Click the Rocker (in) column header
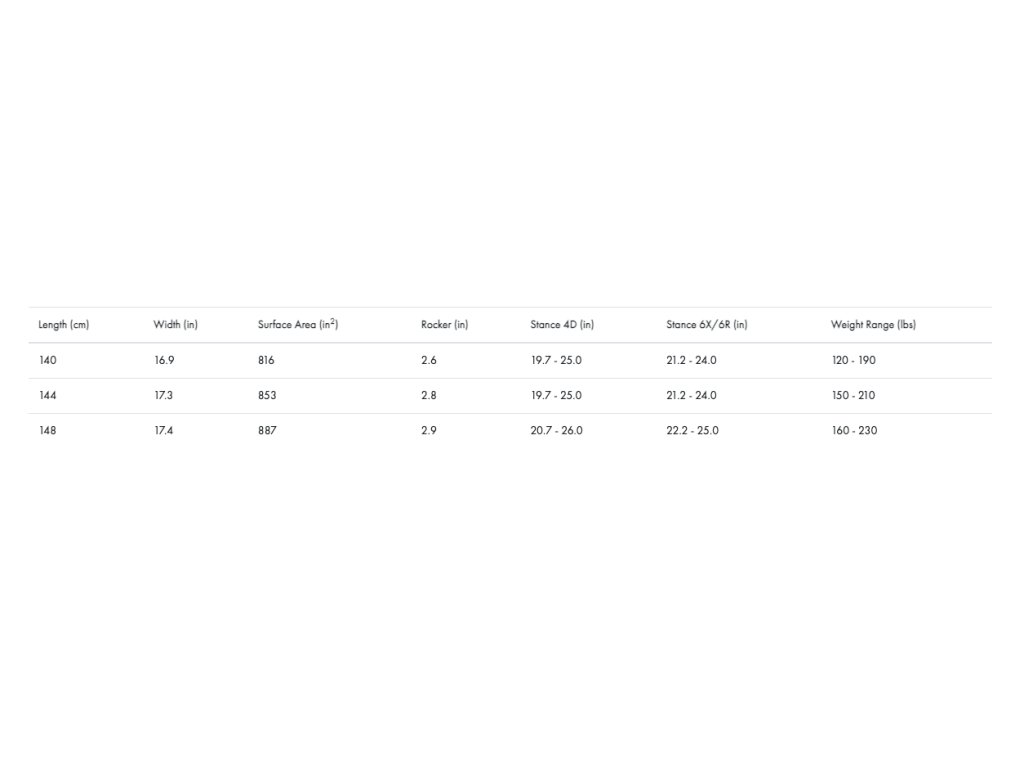This screenshot has width=1024, height=768. 444,325
